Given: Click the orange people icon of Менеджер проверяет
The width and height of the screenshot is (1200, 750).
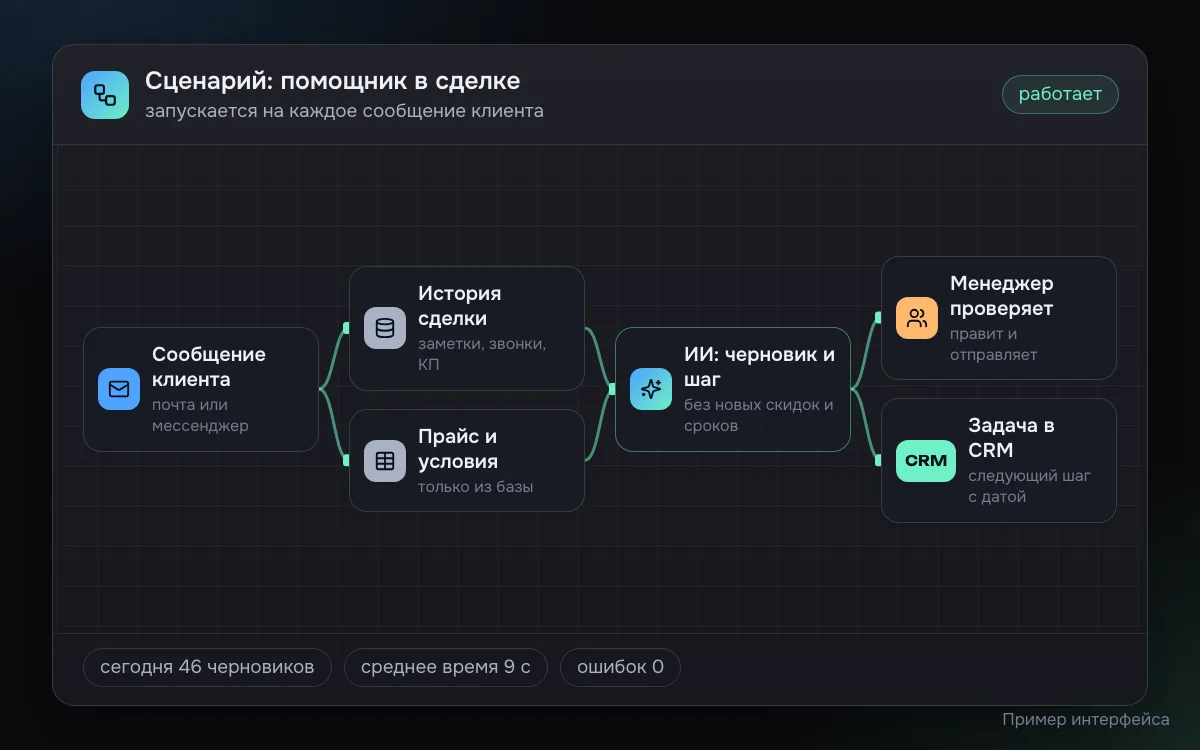Looking at the screenshot, I should pos(917,318).
